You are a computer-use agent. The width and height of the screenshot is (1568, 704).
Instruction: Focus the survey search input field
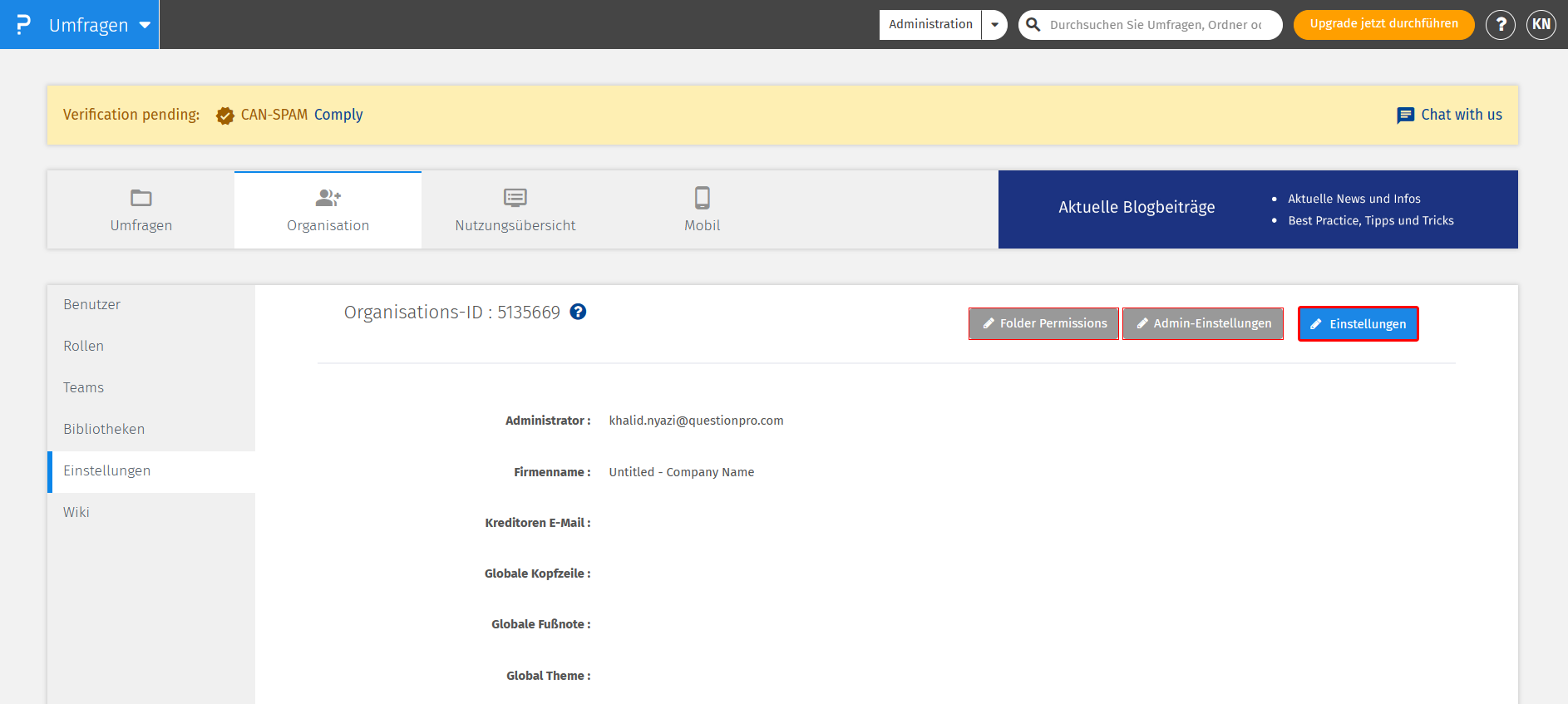coord(1156,25)
